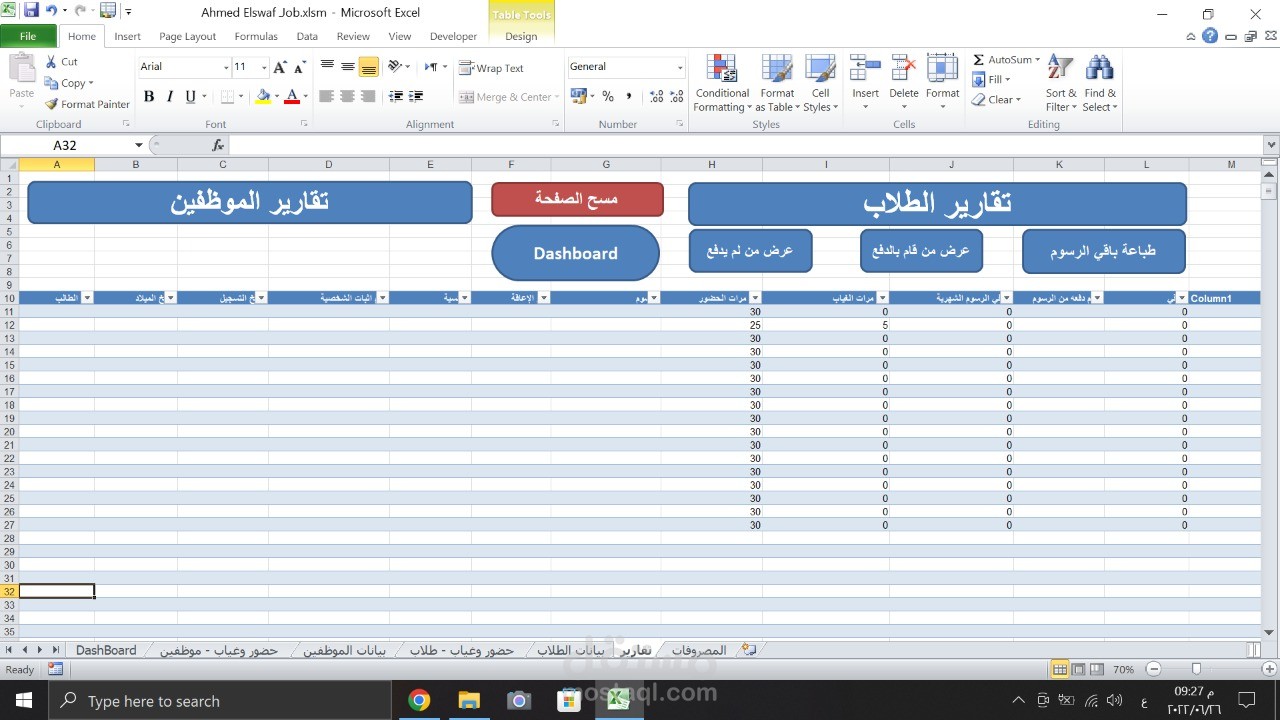Enable Wrap Text
This screenshot has height=720, width=1280.
tap(491, 68)
